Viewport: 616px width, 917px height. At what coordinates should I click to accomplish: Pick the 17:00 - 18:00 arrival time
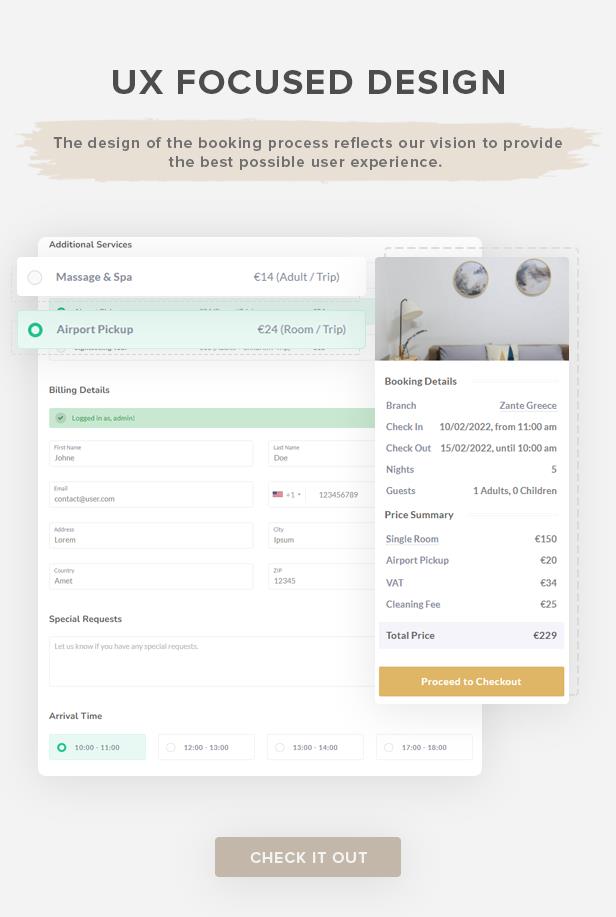pyautogui.click(x=424, y=747)
